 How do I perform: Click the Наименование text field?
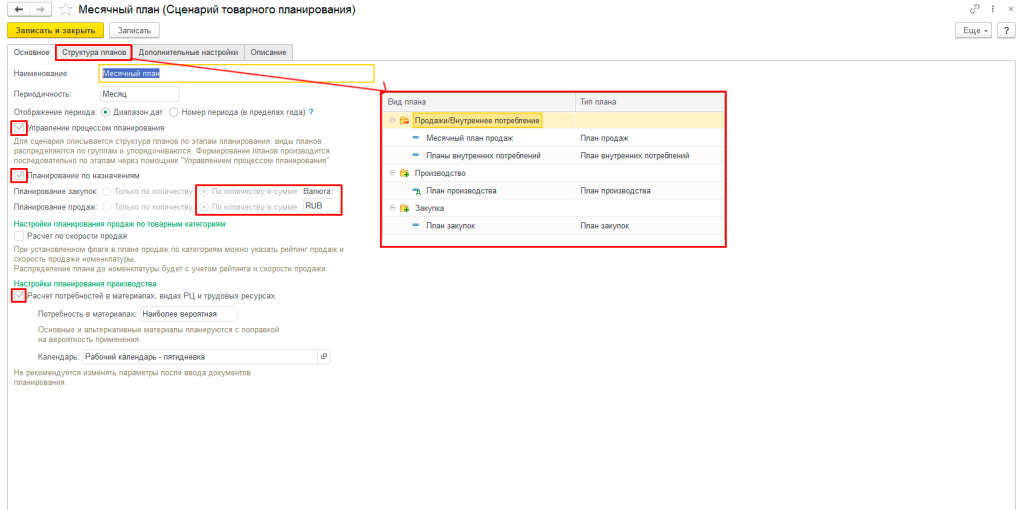click(237, 73)
